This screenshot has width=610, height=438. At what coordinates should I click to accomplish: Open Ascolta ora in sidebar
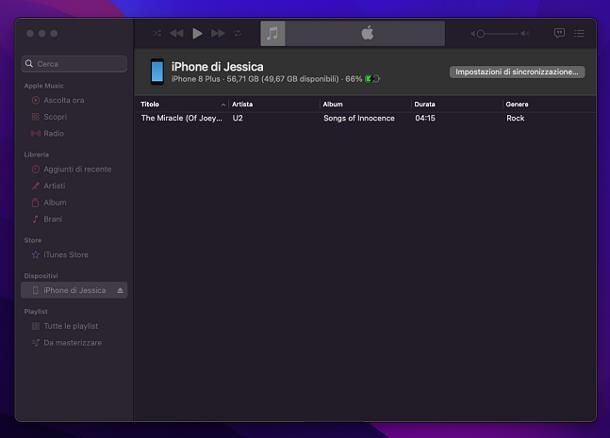tap(74, 100)
